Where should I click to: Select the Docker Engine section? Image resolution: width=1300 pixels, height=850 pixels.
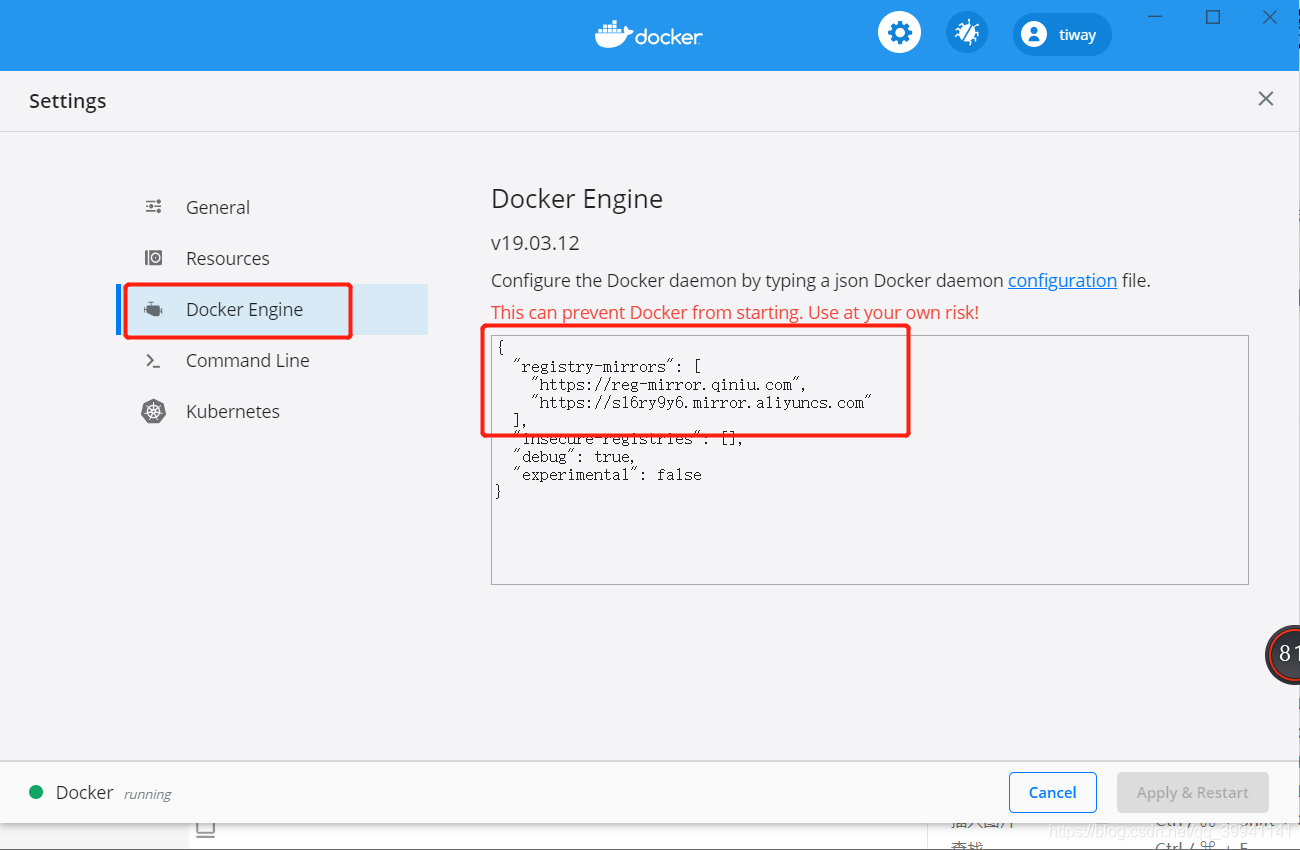pos(272,309)
